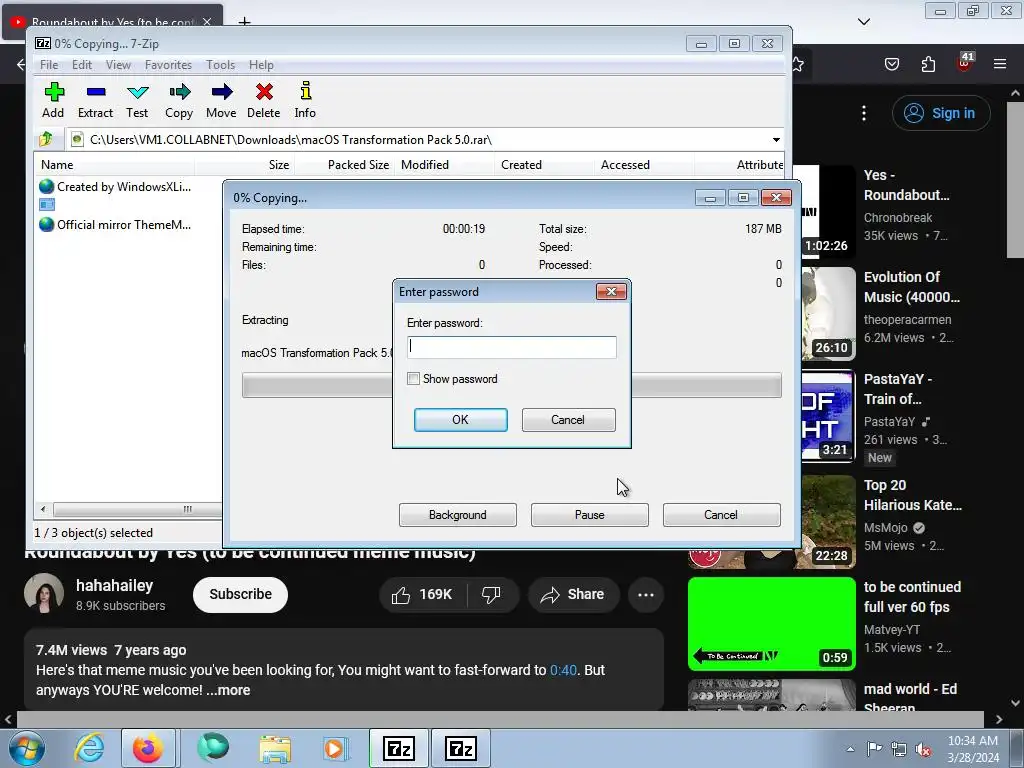The width and height of the screenshot is (1024, 768).
Task: Open the Windows Start orb
Action: 27,748
